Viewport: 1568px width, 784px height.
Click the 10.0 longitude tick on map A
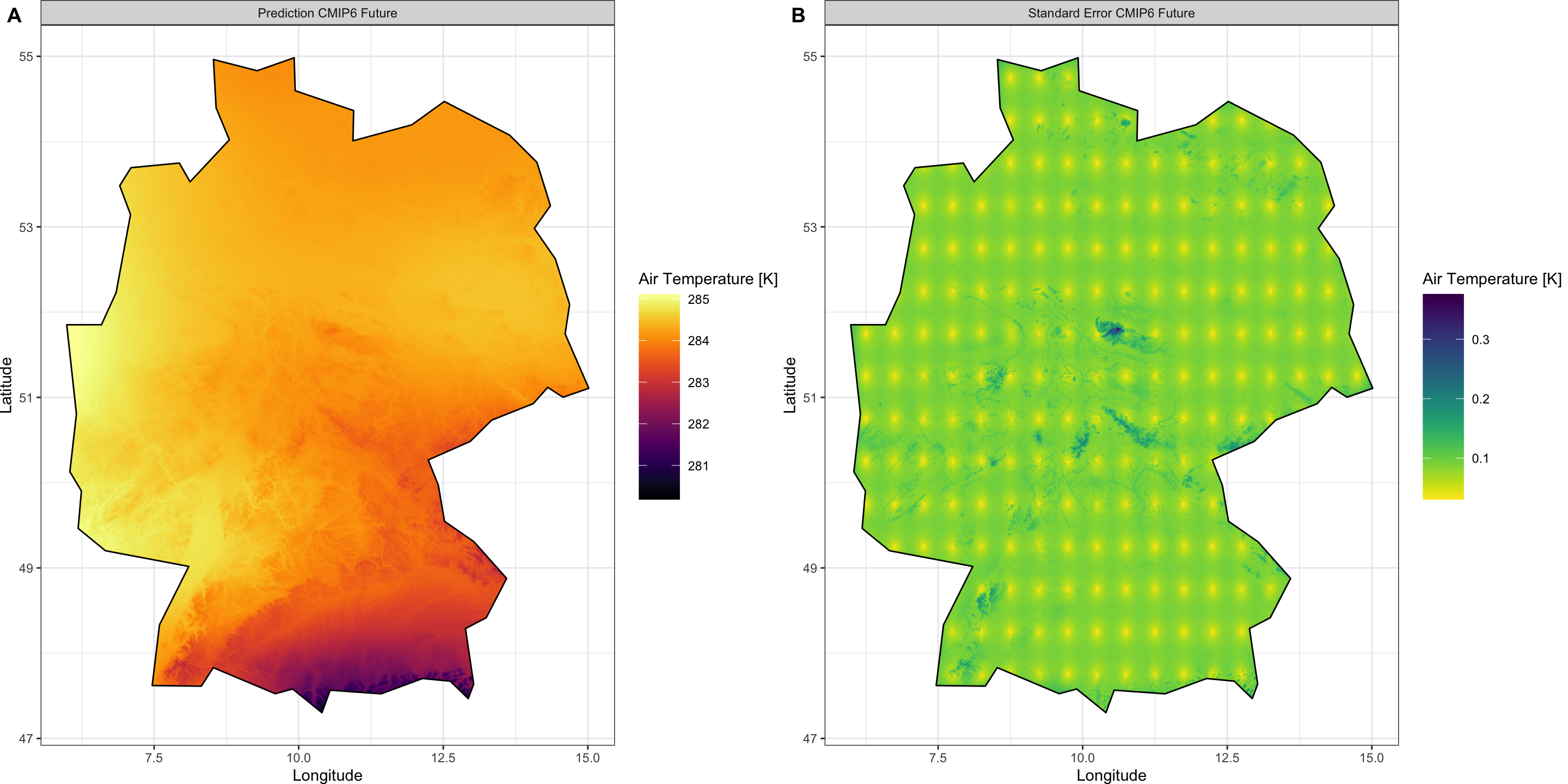298,758
